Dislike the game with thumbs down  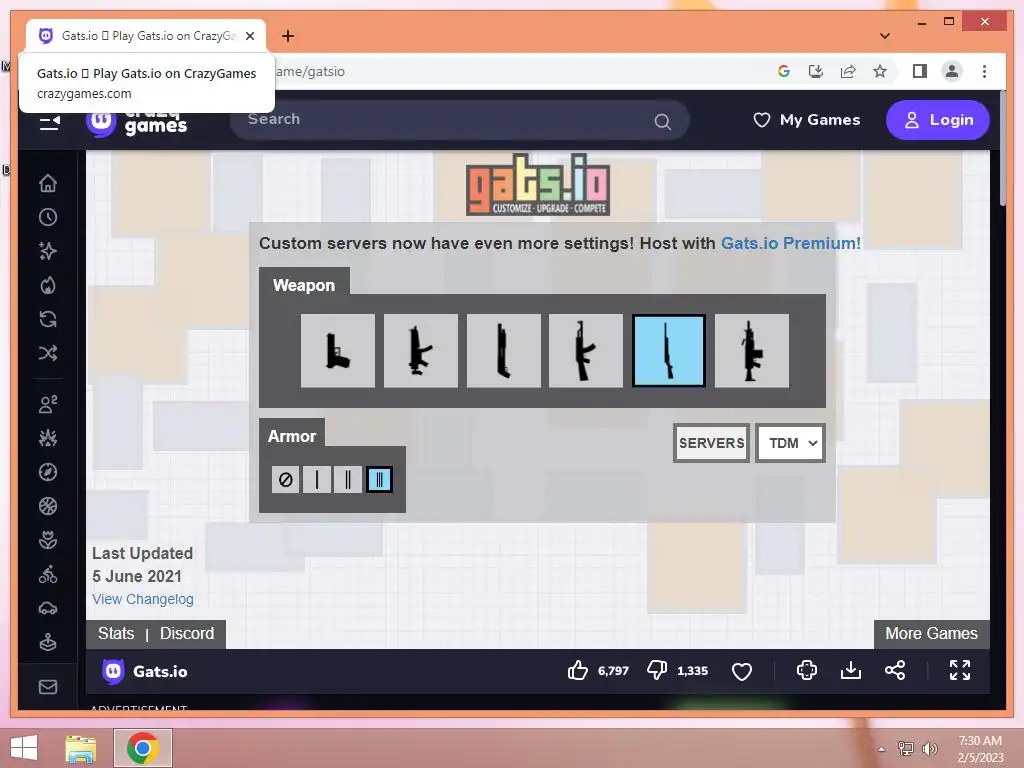point(657,671)
